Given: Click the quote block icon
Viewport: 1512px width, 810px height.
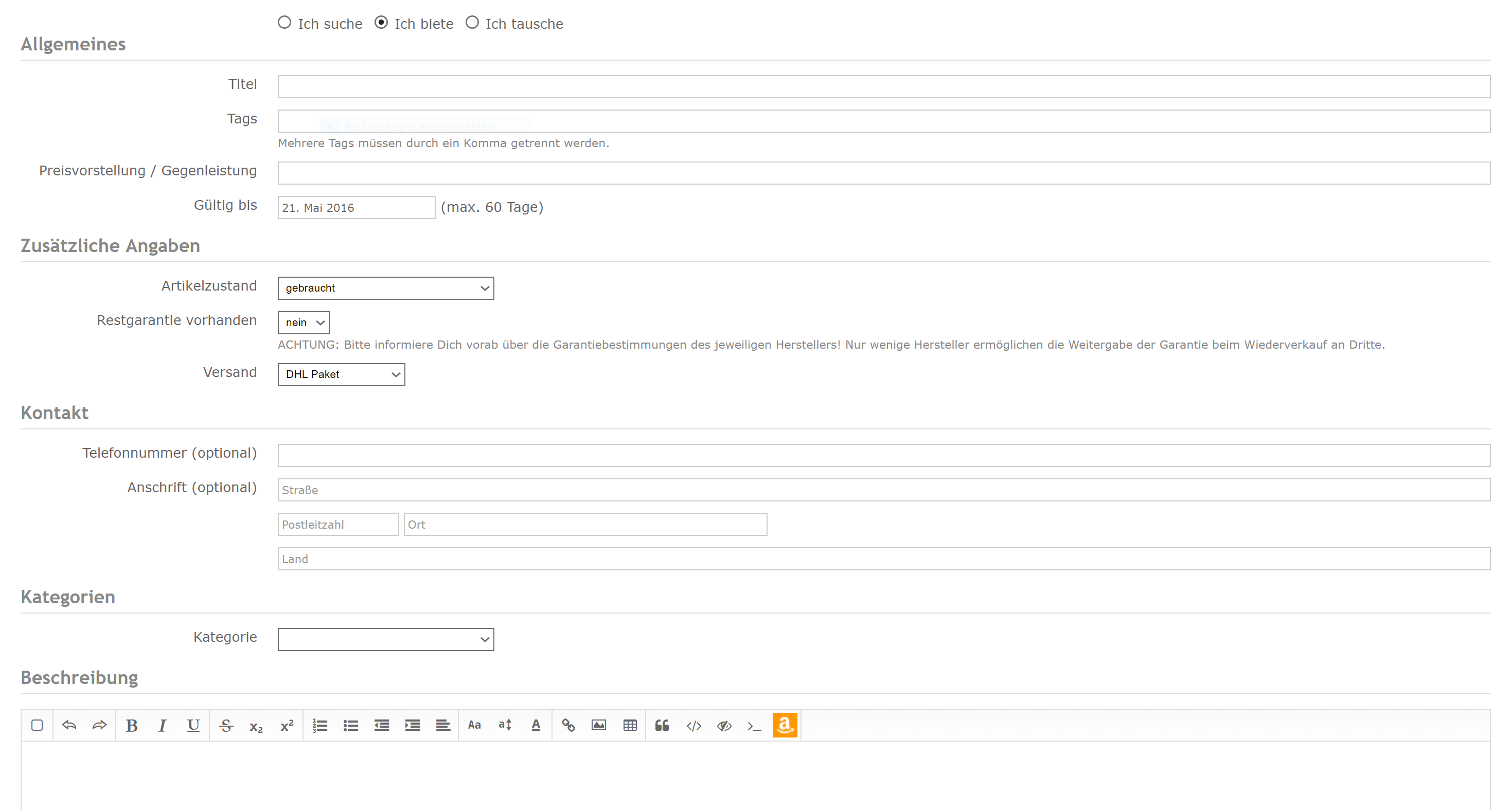Looking at the screenshot, I should tap(662, 726).
